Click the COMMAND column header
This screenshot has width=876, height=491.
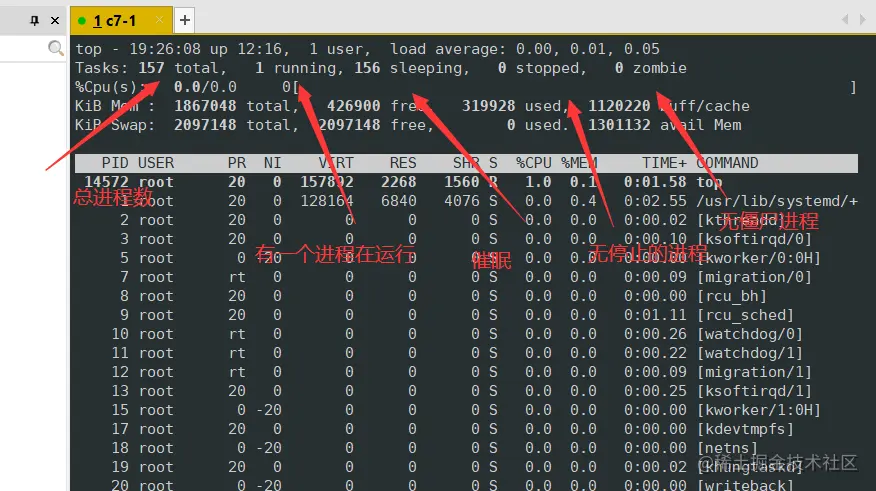click(727, 163)
